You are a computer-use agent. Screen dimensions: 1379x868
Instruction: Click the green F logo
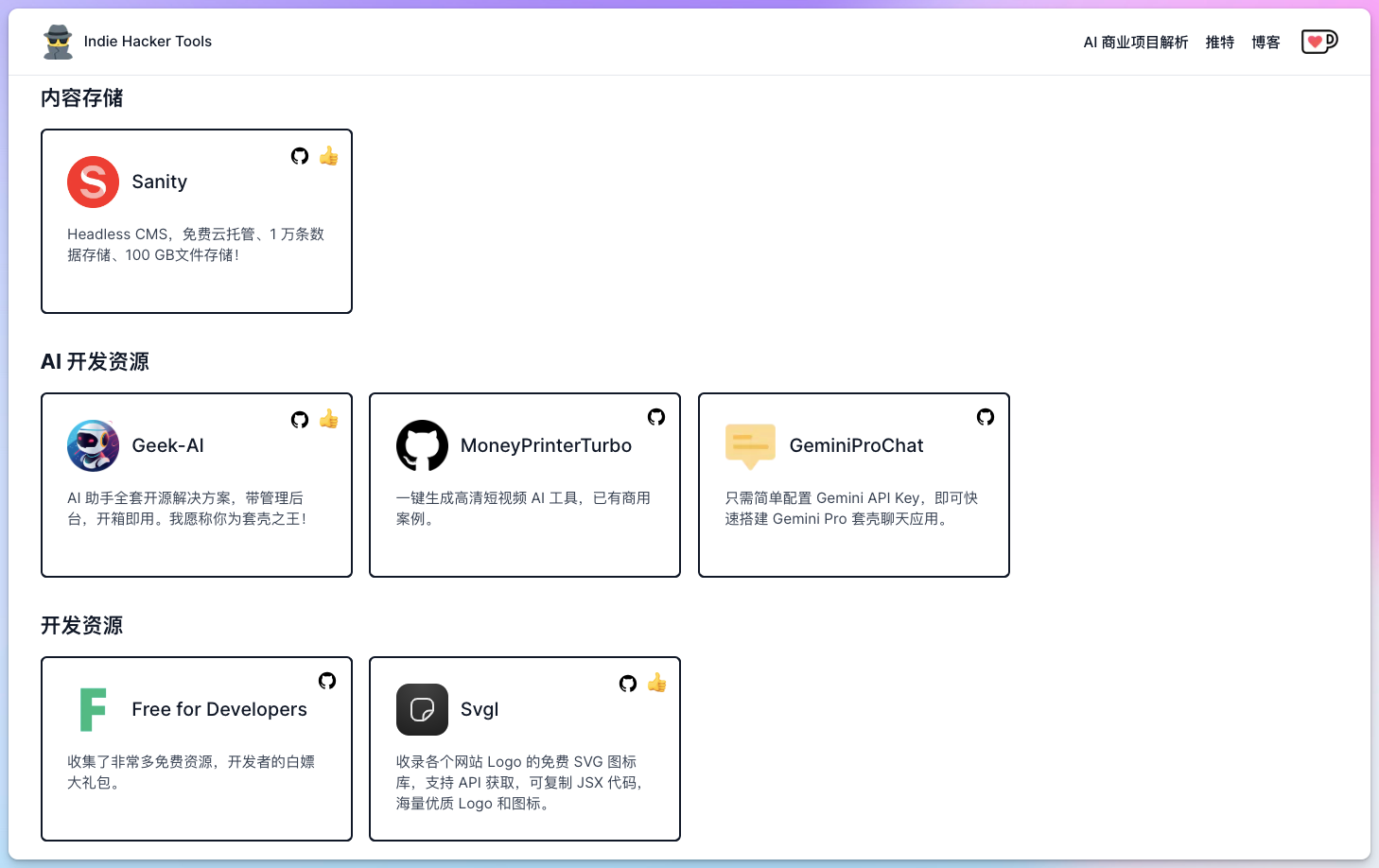click(x=93, y=709)
